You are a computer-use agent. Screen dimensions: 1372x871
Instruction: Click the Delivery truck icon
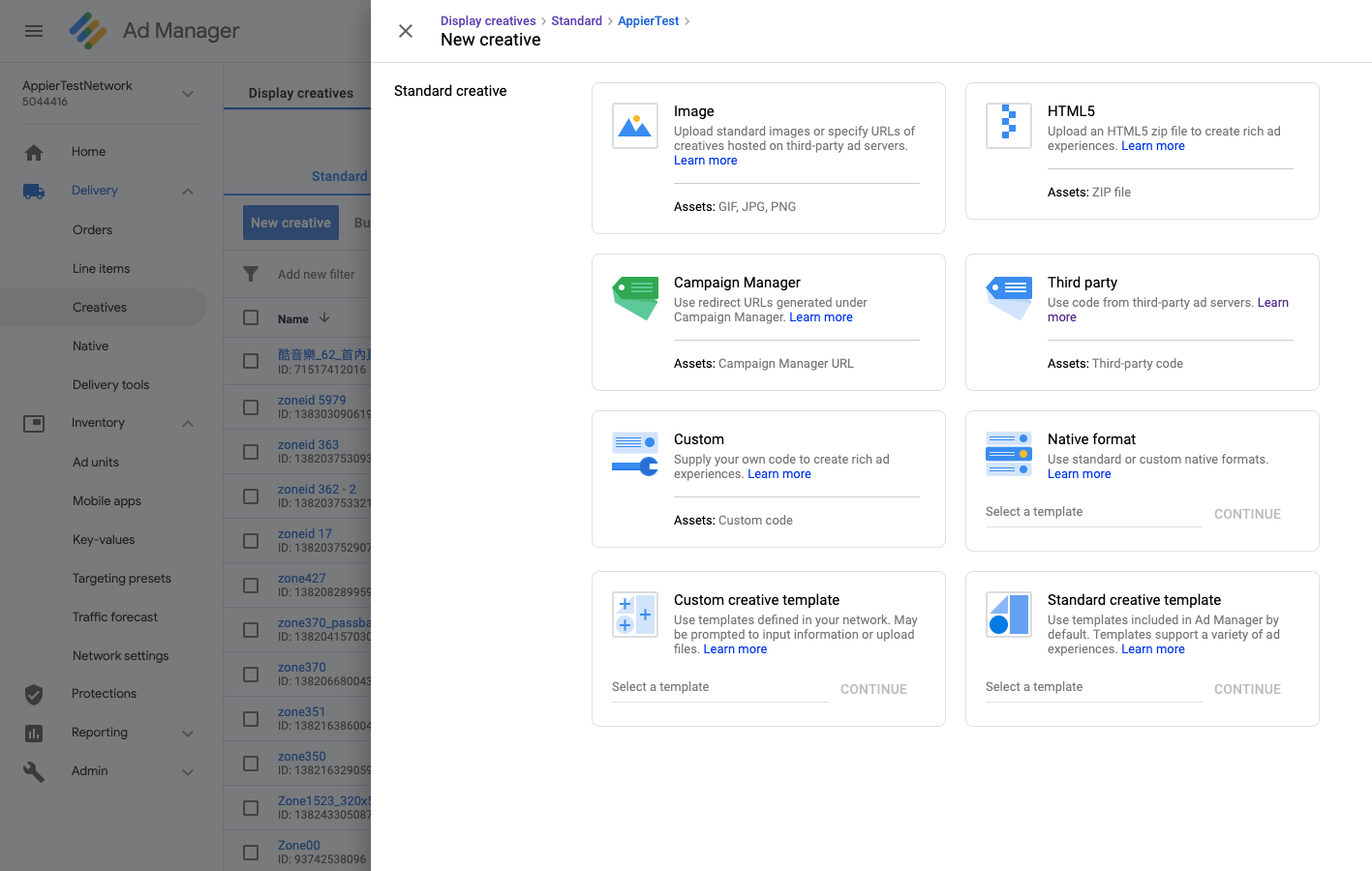[x=34, y=191]
